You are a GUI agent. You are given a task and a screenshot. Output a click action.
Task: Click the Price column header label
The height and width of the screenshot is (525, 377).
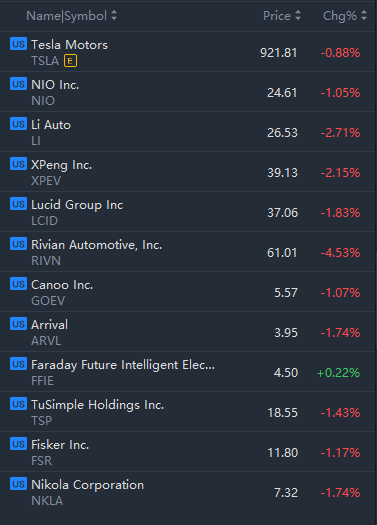coord(277,16)
